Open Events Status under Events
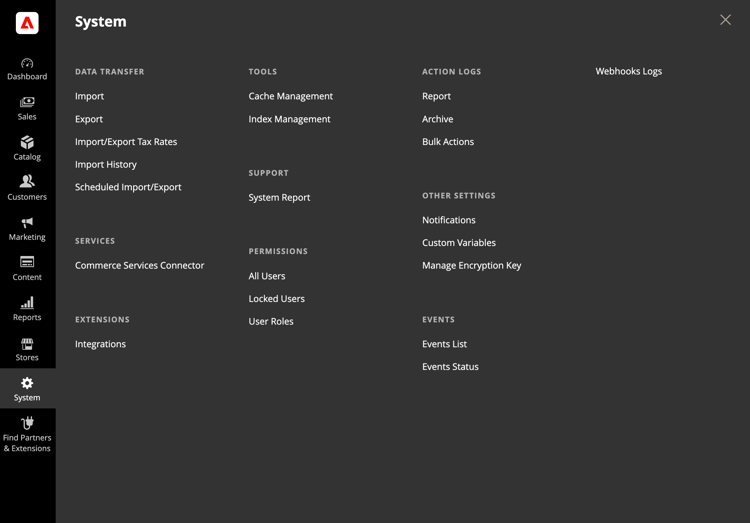Image resolution: width=750 pixels, height=523 pixels. (450, 367)
